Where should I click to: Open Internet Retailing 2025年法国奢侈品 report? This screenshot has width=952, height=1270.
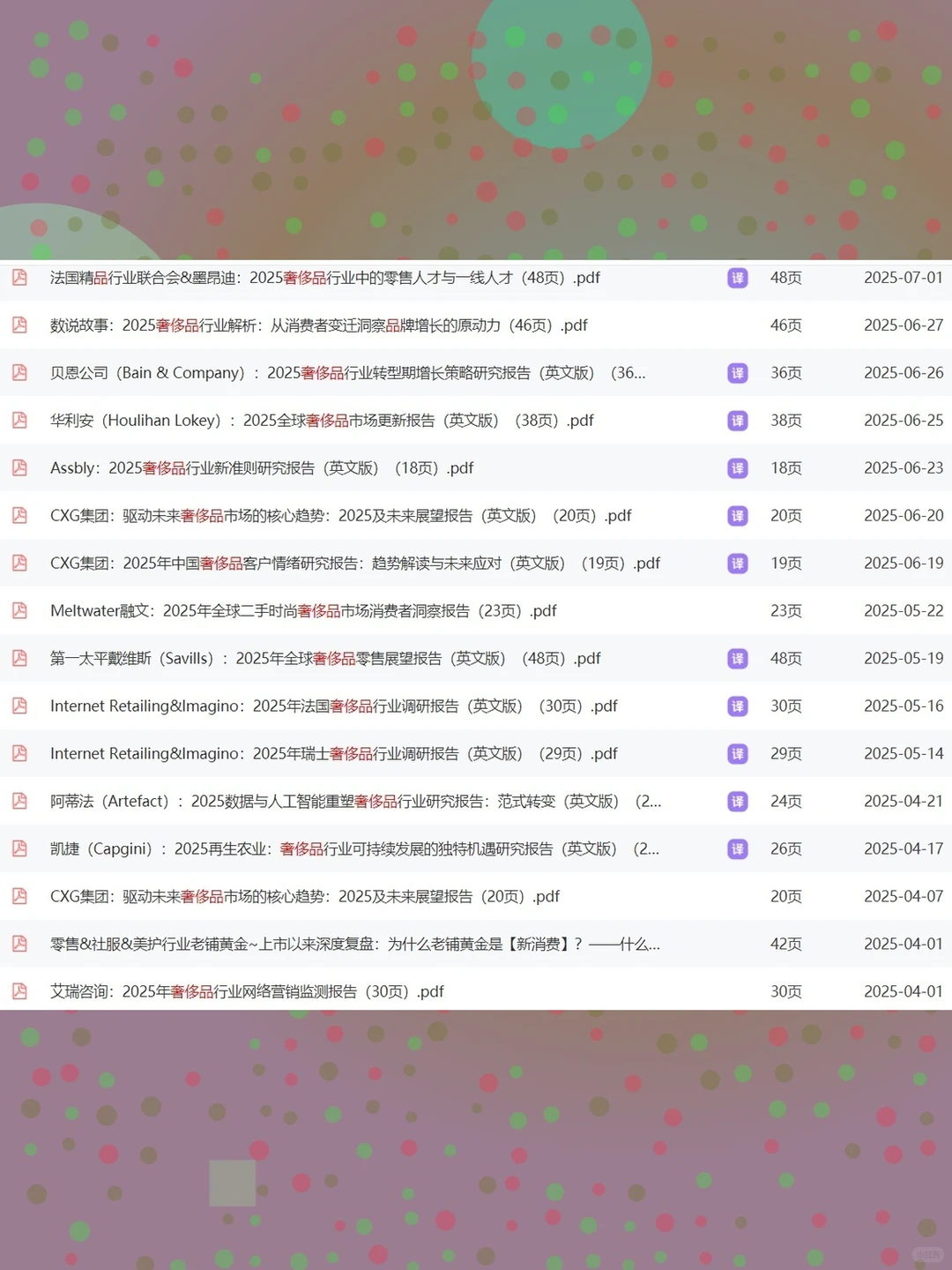coord(334,706)
